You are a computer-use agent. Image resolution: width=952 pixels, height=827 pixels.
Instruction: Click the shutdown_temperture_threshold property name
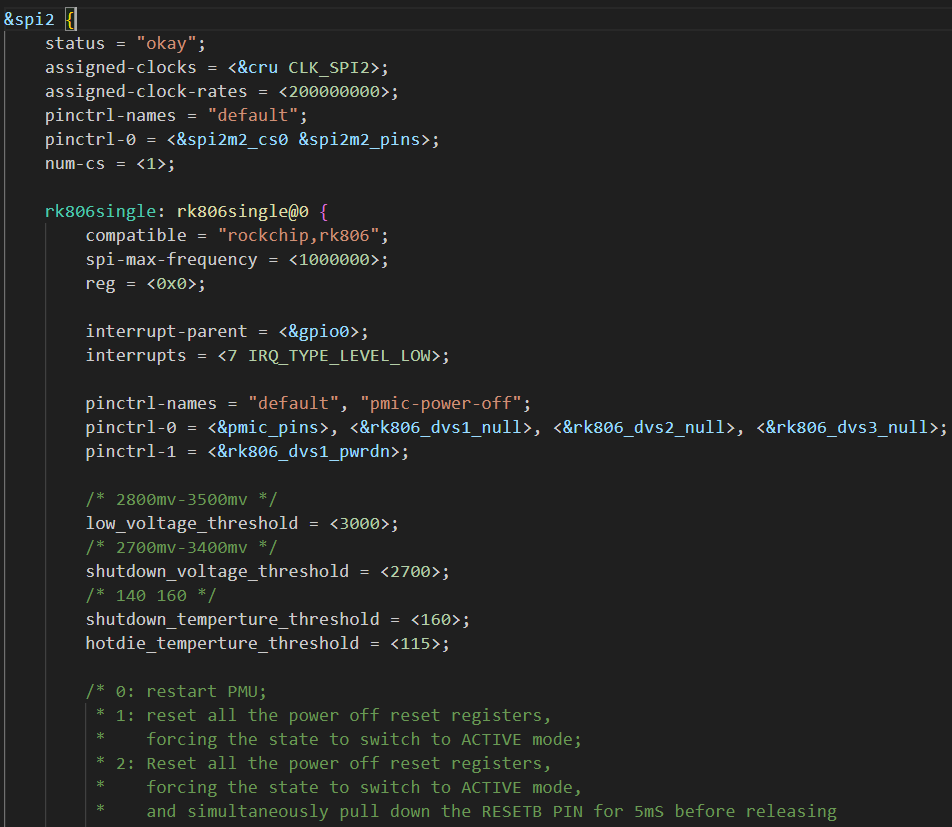[x=232, y=619]
